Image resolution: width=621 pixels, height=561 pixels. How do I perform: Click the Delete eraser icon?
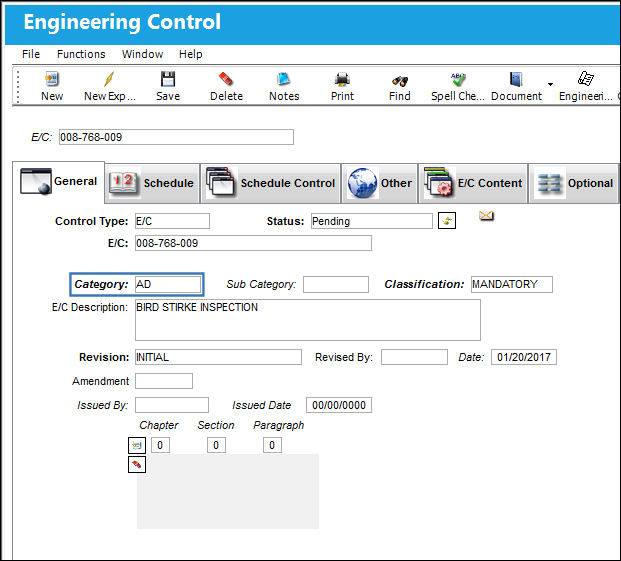click(226, 79)
